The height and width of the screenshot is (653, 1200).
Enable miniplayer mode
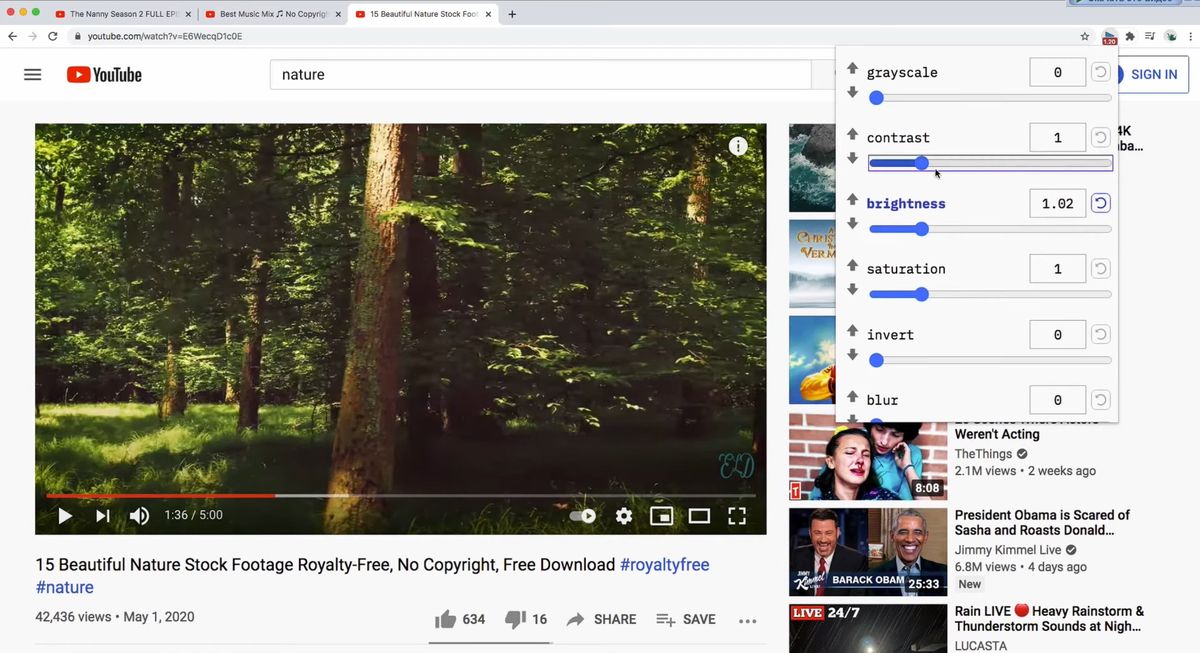click(x=661, y=516)
